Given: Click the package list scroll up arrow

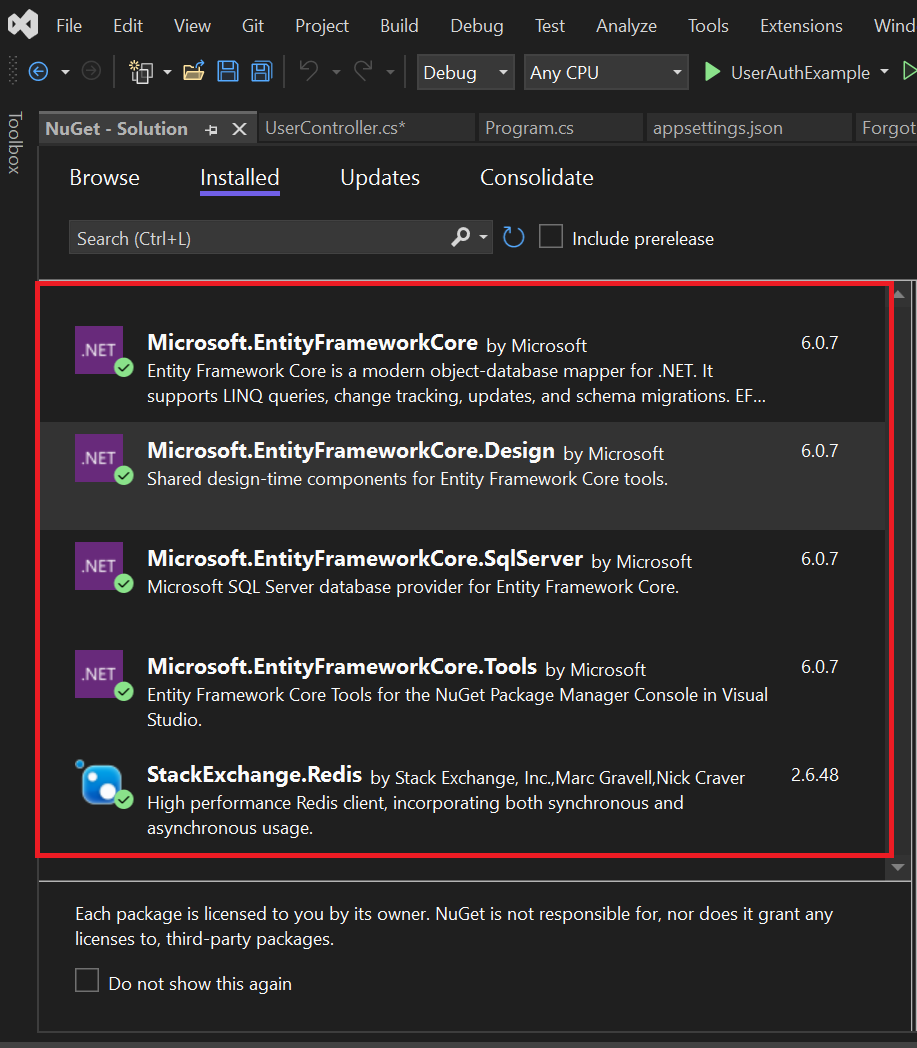Looking at the screenshot, I should [899, 294].
